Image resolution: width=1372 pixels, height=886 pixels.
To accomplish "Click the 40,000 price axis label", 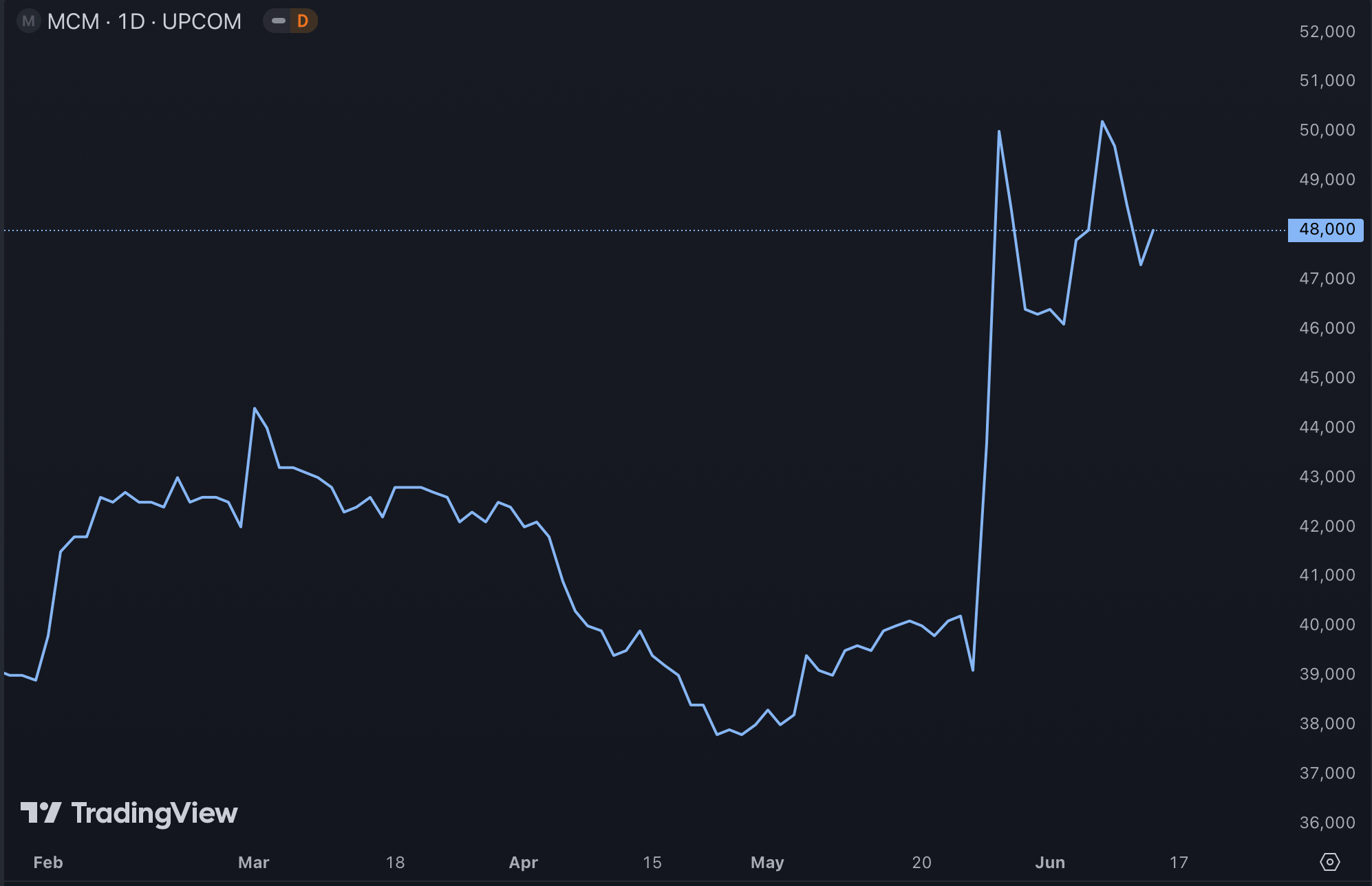I will [x=1327, y=625].
